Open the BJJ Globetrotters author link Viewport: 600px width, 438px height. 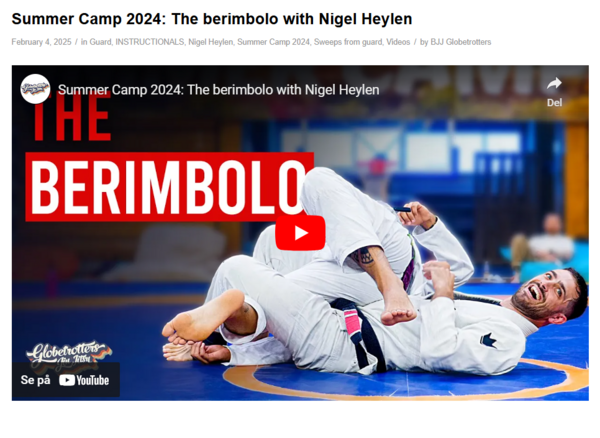[x=461, y=42]
